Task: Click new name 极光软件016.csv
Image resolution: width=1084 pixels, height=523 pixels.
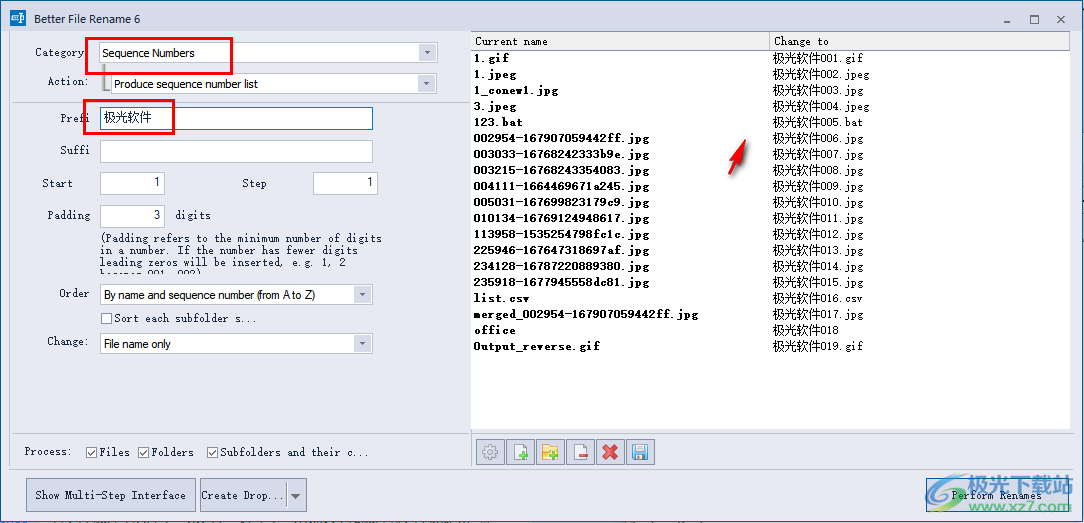Action: pos(818,298)
